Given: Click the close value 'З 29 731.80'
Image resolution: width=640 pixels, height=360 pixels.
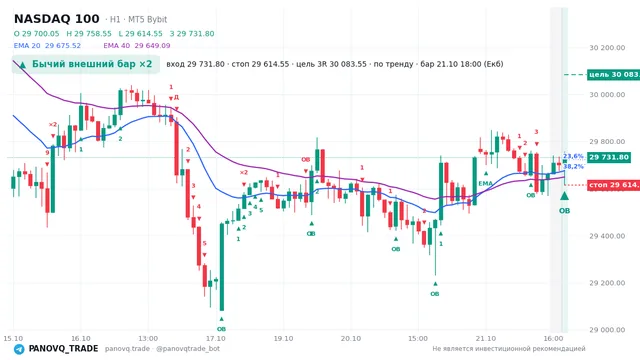Looking at the screenshot, I should [x=192, y=34].
